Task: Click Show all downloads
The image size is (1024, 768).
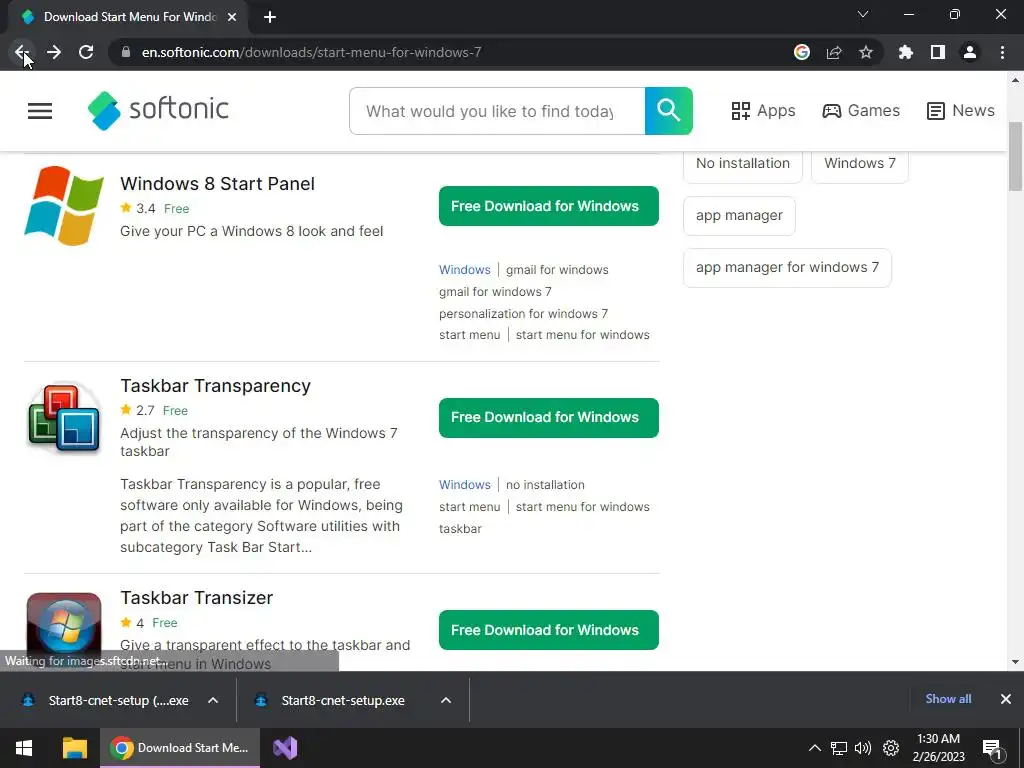Action: [x=948, y=699]
